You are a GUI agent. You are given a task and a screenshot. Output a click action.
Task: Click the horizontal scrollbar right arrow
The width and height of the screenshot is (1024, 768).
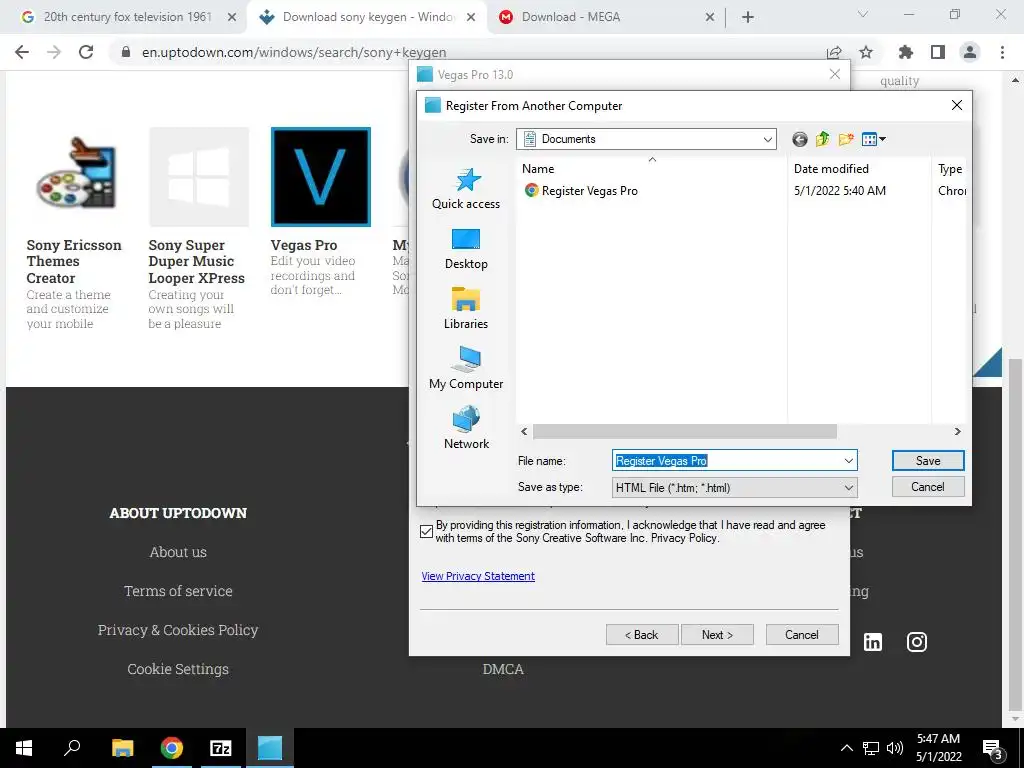[x=957, y=431]
